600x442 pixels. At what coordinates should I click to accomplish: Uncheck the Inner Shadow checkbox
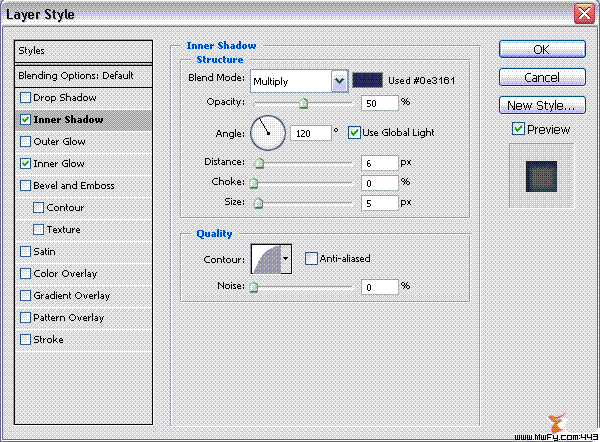[x=25, y=119]
